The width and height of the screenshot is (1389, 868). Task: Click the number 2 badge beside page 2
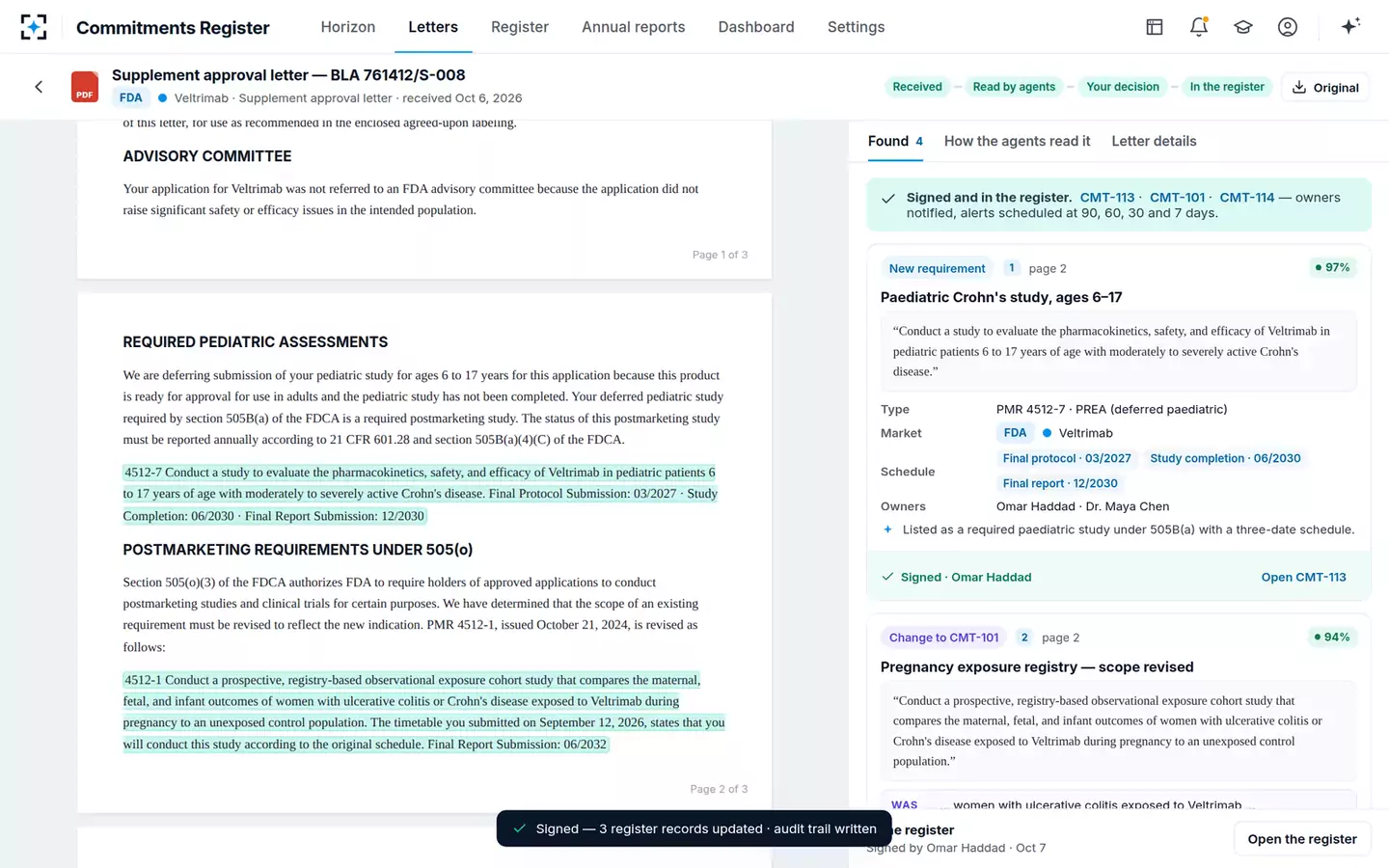(1024, 637)
